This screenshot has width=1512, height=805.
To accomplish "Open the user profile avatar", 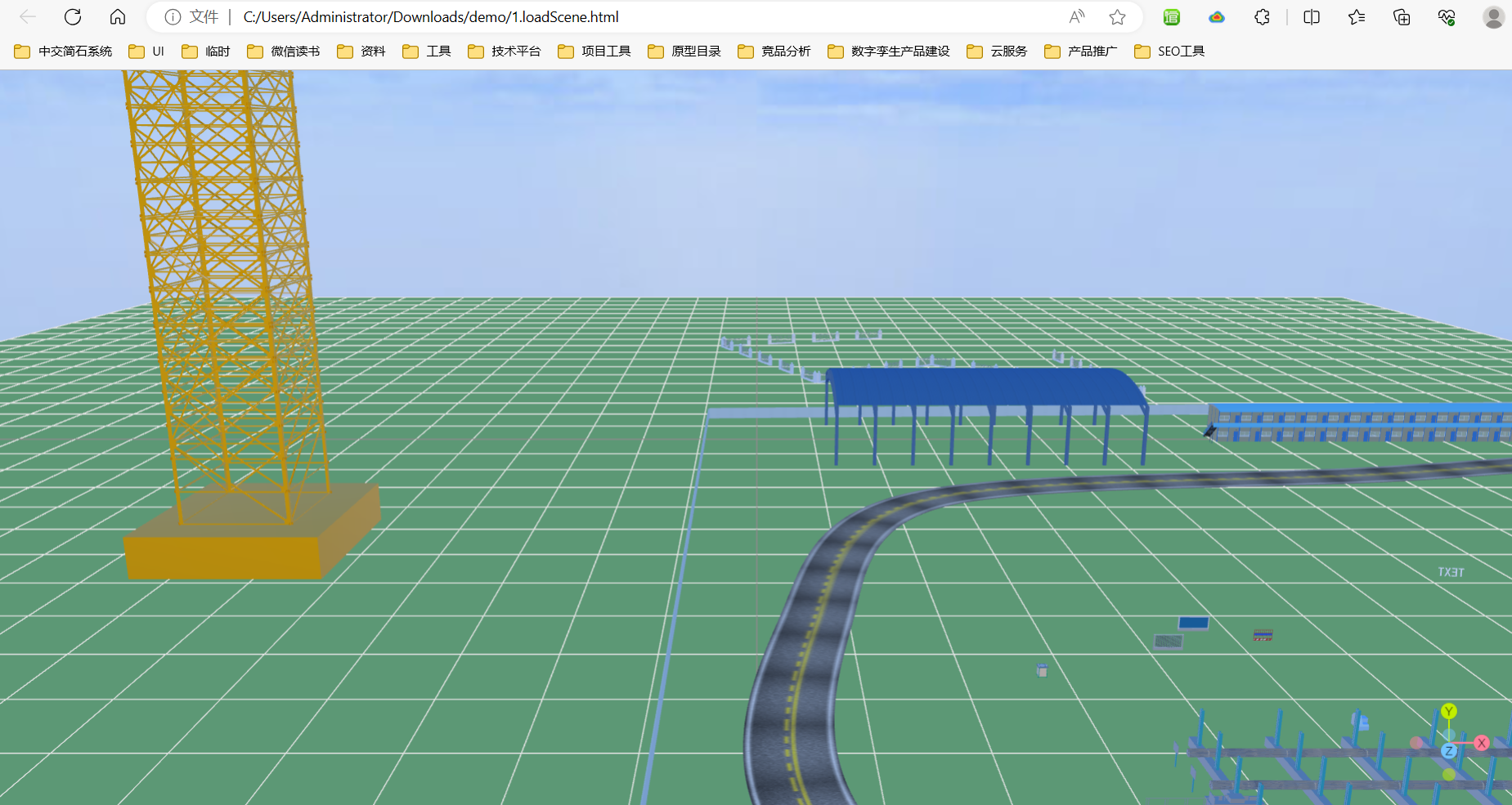I will 1493,17.
